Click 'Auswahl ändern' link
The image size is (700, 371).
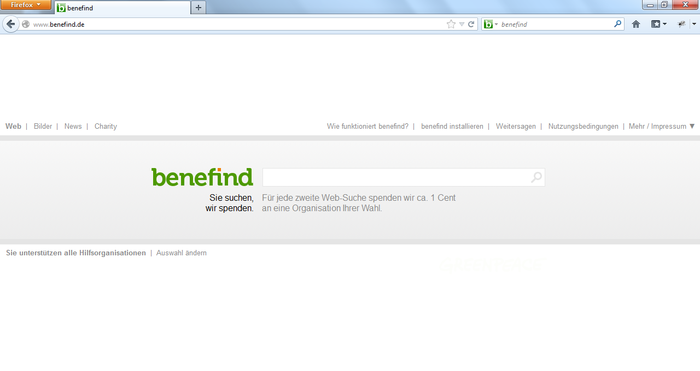tap(181, 253)
